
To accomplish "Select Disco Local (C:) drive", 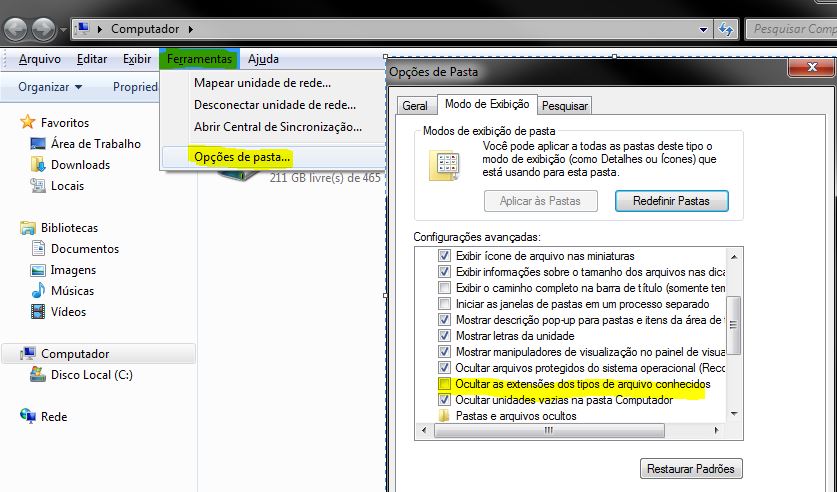I will point(91,375).
